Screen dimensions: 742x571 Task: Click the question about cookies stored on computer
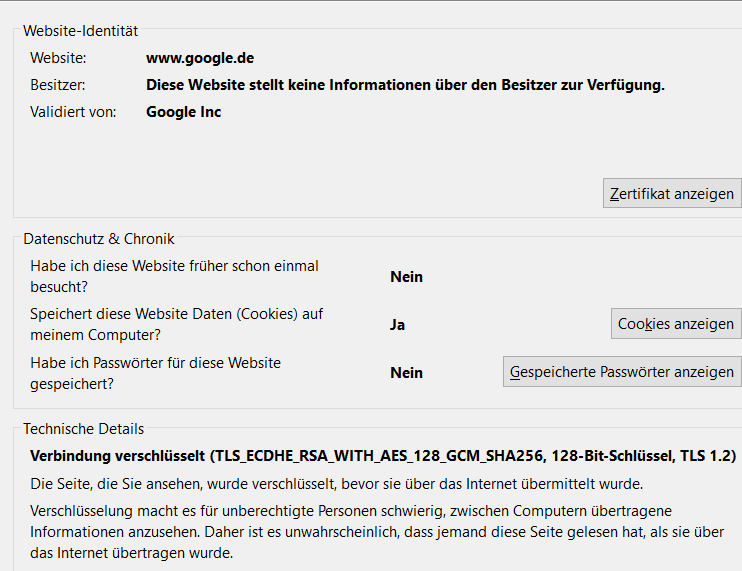[176, 324]
